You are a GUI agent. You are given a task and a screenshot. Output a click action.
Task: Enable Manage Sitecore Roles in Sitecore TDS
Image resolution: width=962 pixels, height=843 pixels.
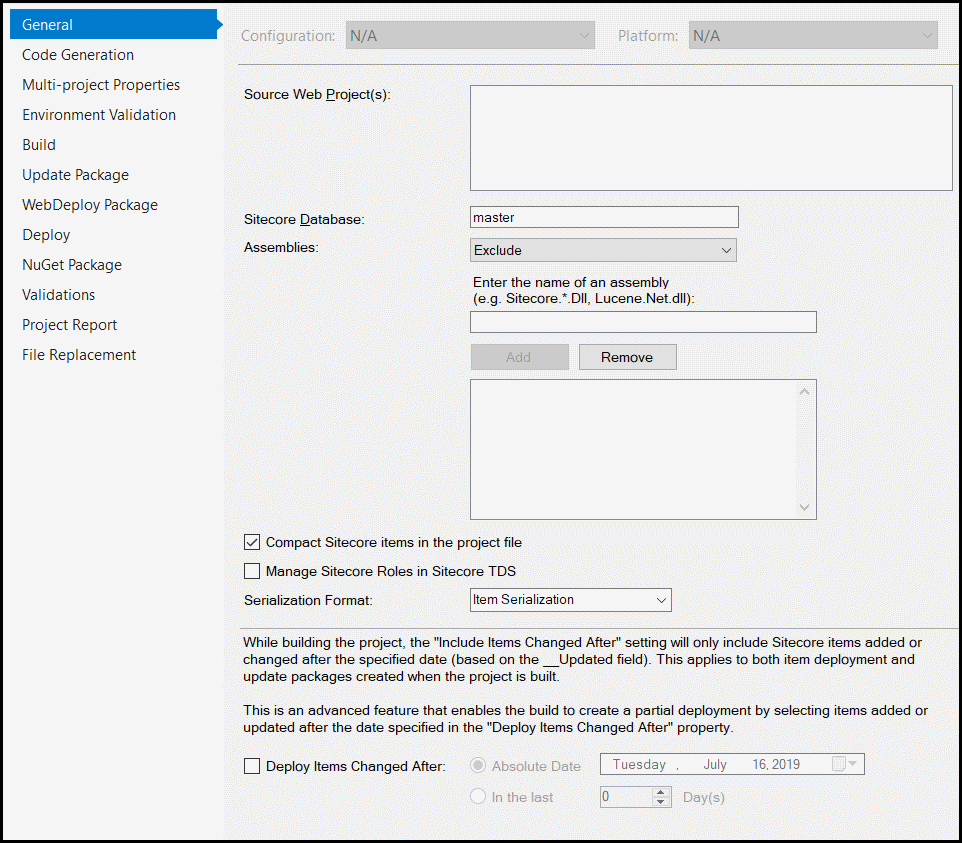click(x=252, y=571)
